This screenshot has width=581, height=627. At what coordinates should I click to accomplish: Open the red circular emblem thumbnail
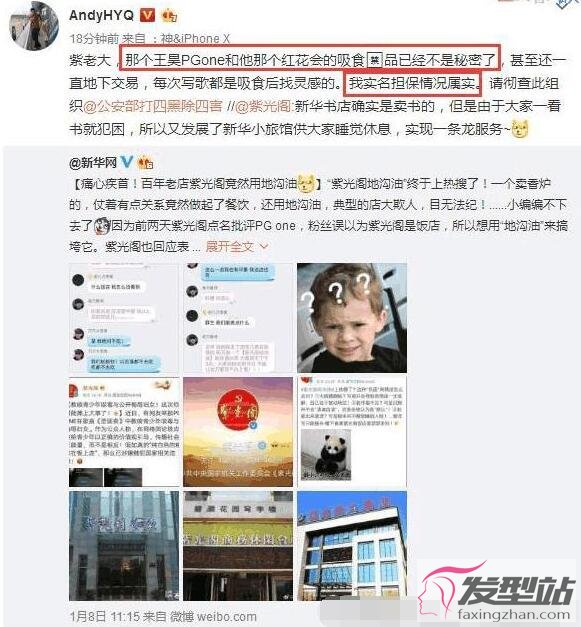point(238,432)
